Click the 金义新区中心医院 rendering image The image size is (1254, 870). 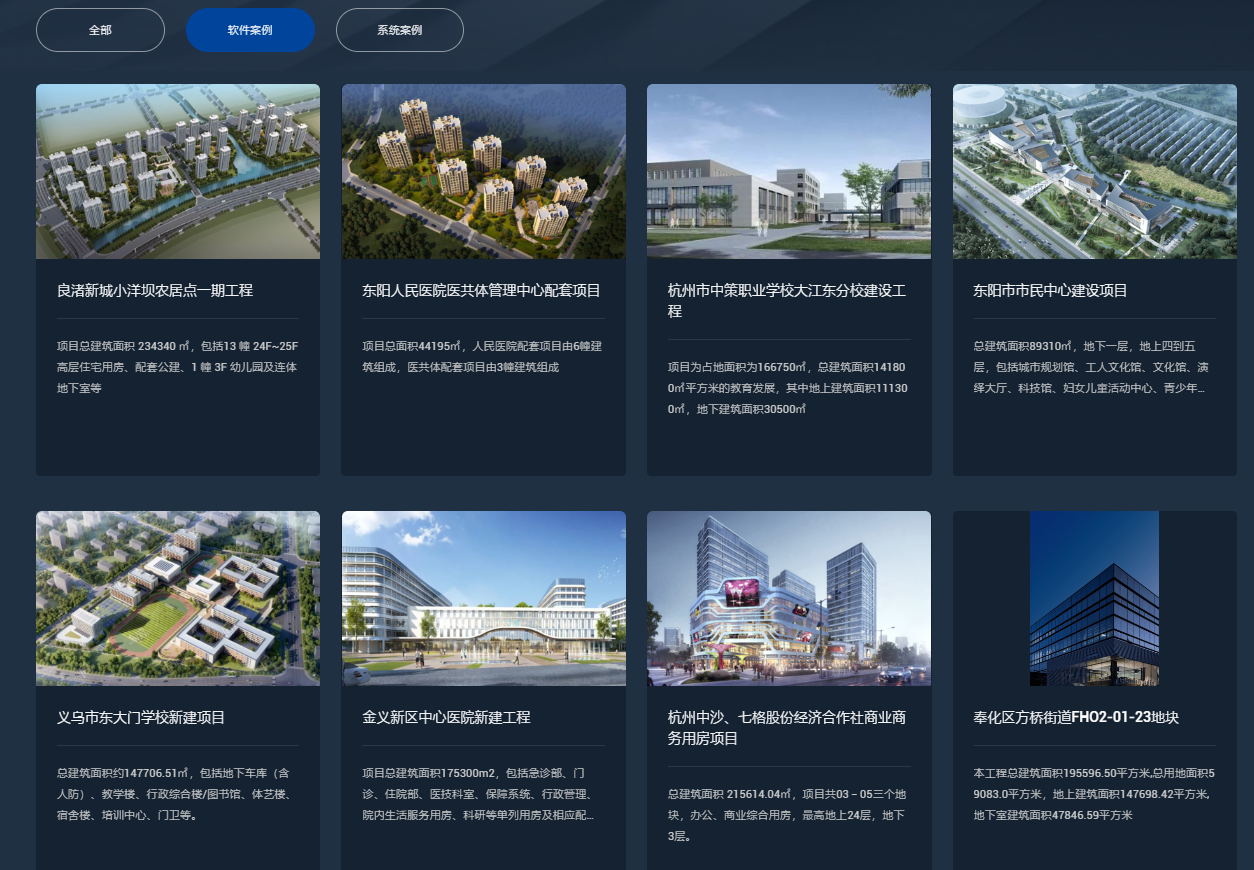pyautogui.click(x=483, y=598)
